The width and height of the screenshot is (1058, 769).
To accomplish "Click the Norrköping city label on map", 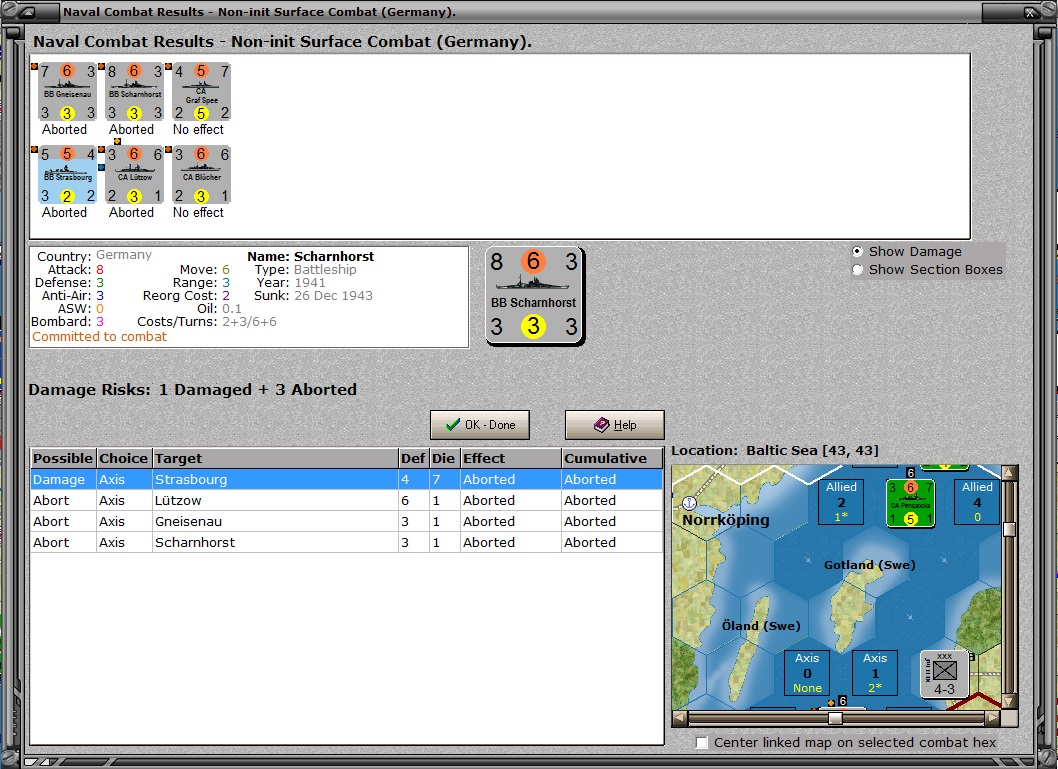I will [x=725, y=520].
